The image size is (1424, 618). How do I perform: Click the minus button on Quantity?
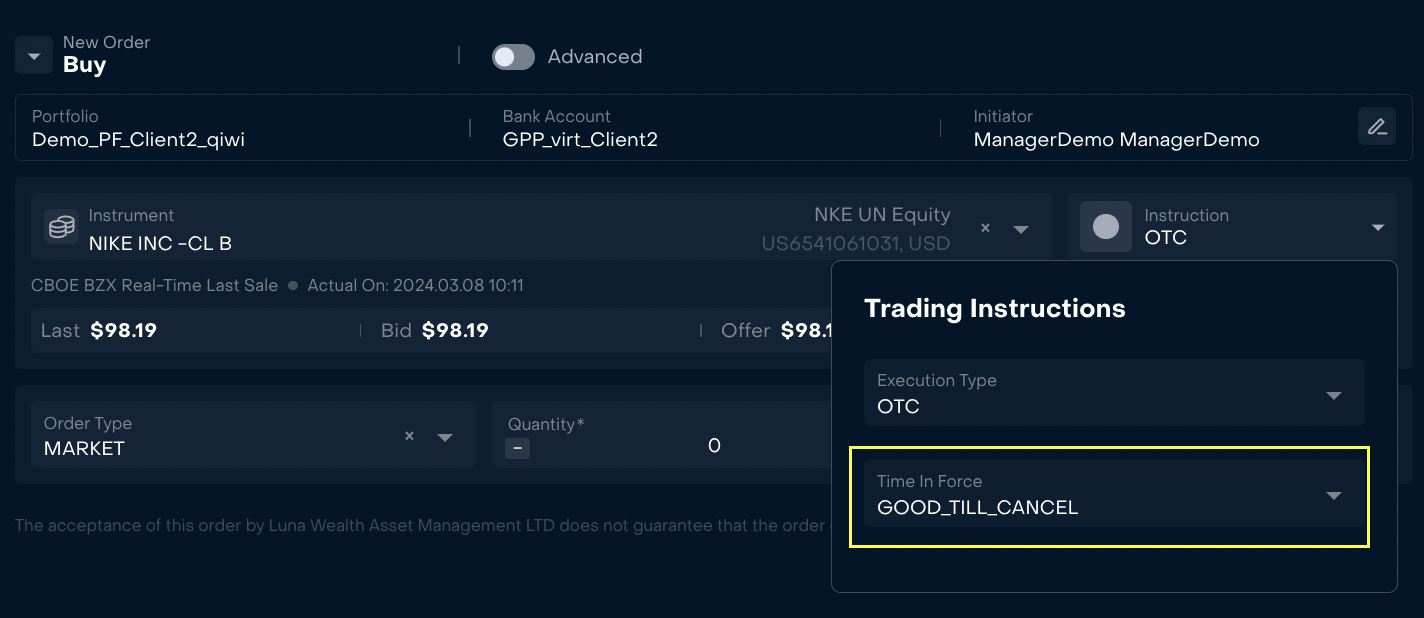click(x=517, y=448)
